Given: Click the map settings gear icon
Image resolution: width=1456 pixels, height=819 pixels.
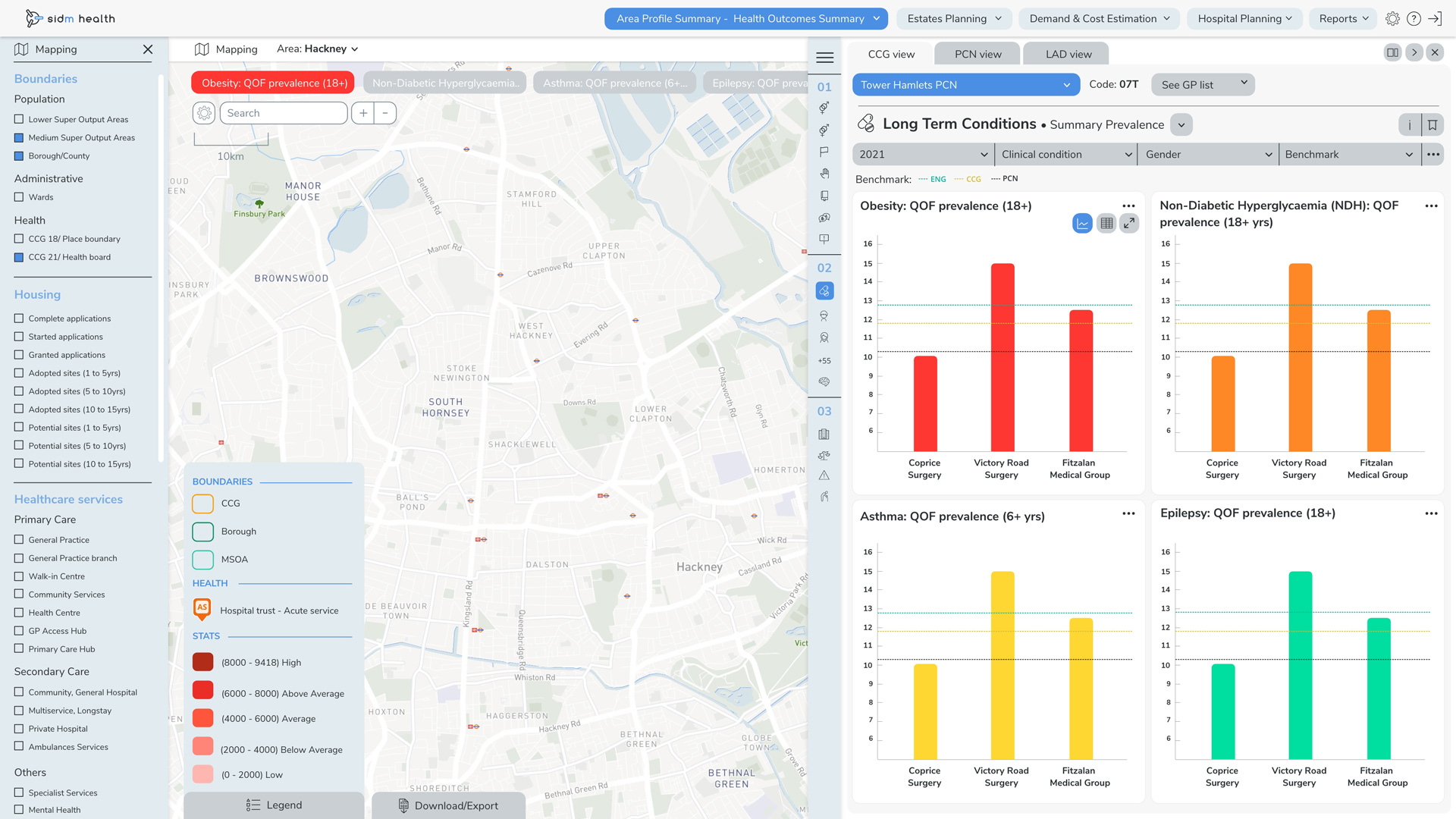Looking at the screenshot, I should (x=204, y=113).
